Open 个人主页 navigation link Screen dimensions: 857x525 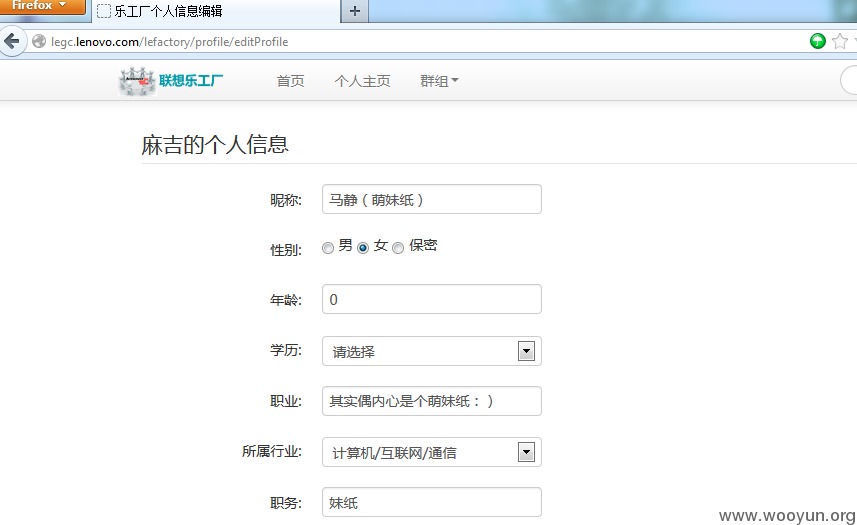362,81
